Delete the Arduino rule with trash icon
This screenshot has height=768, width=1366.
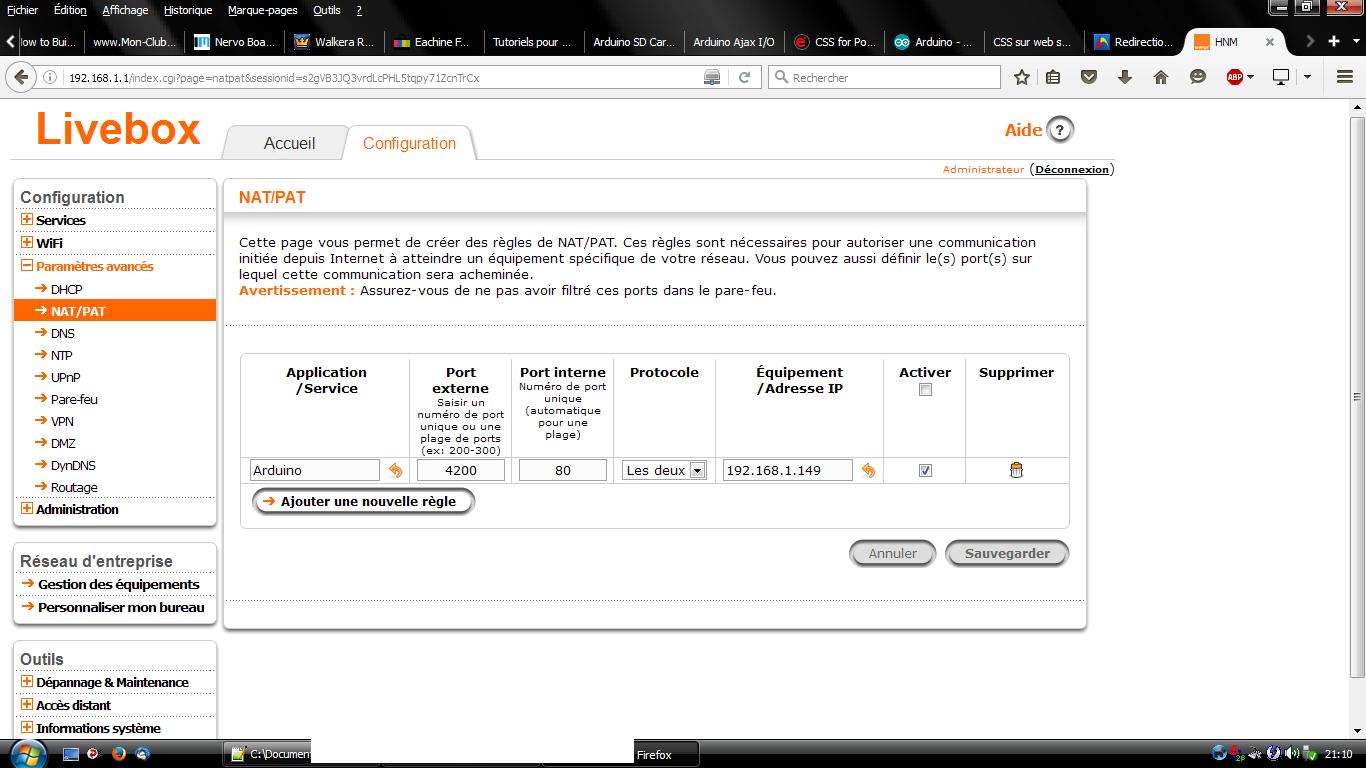(x=1016, y=470)
